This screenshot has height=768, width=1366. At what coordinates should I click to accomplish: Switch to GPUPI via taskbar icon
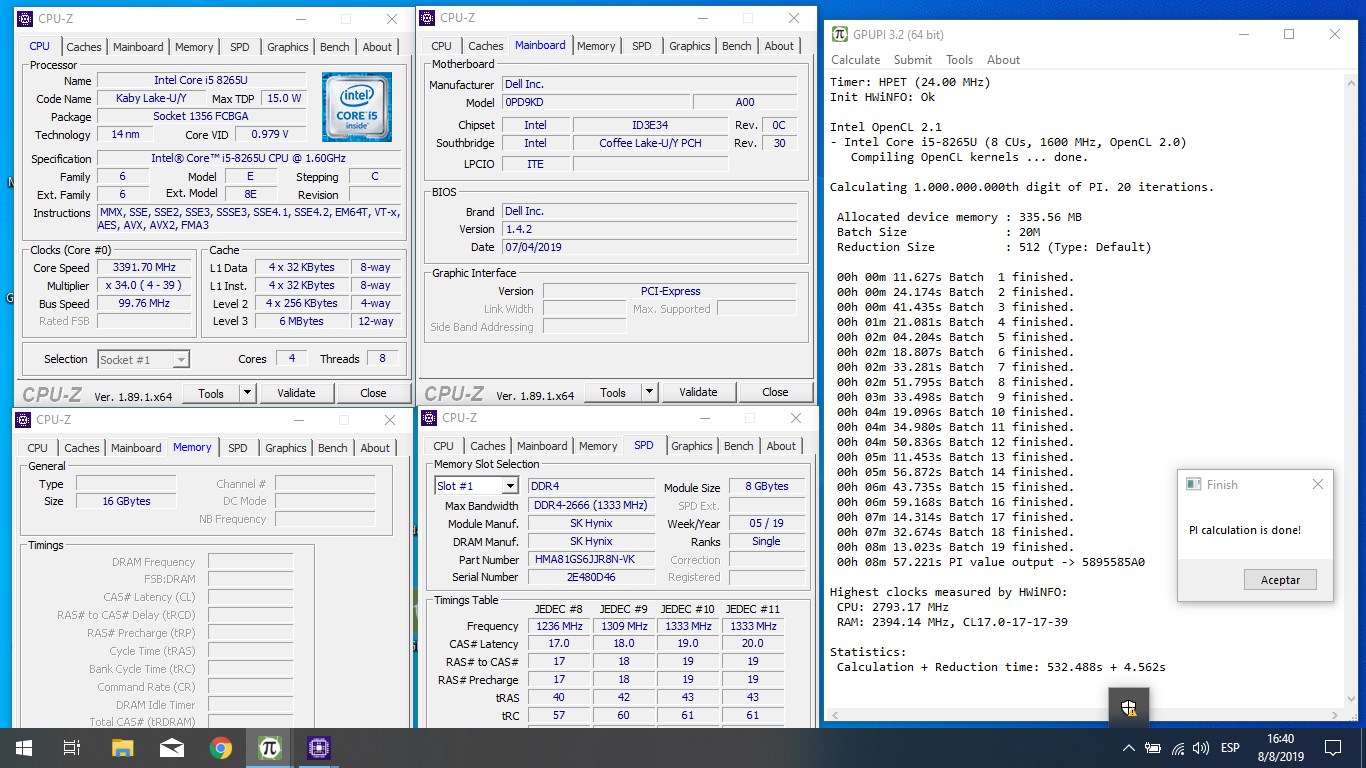[x=269, y=748]
